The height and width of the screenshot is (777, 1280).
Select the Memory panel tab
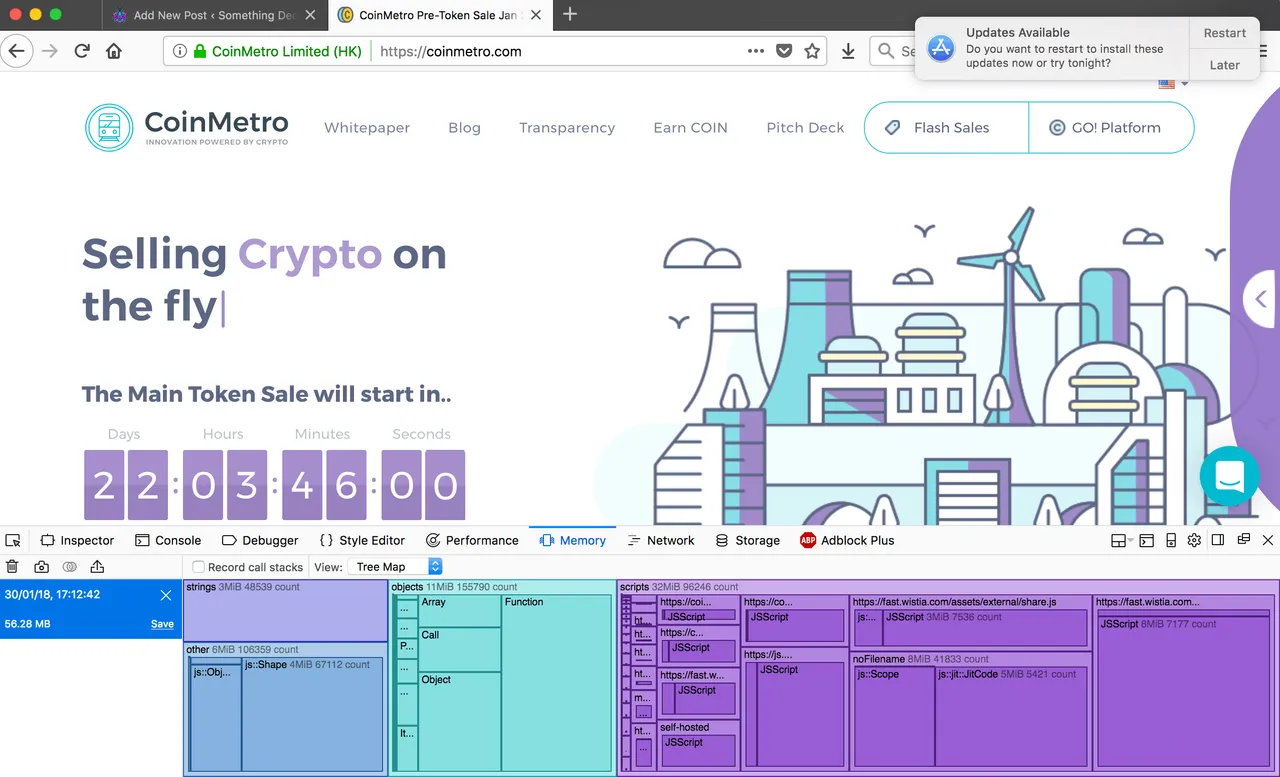tap(573, 540)
